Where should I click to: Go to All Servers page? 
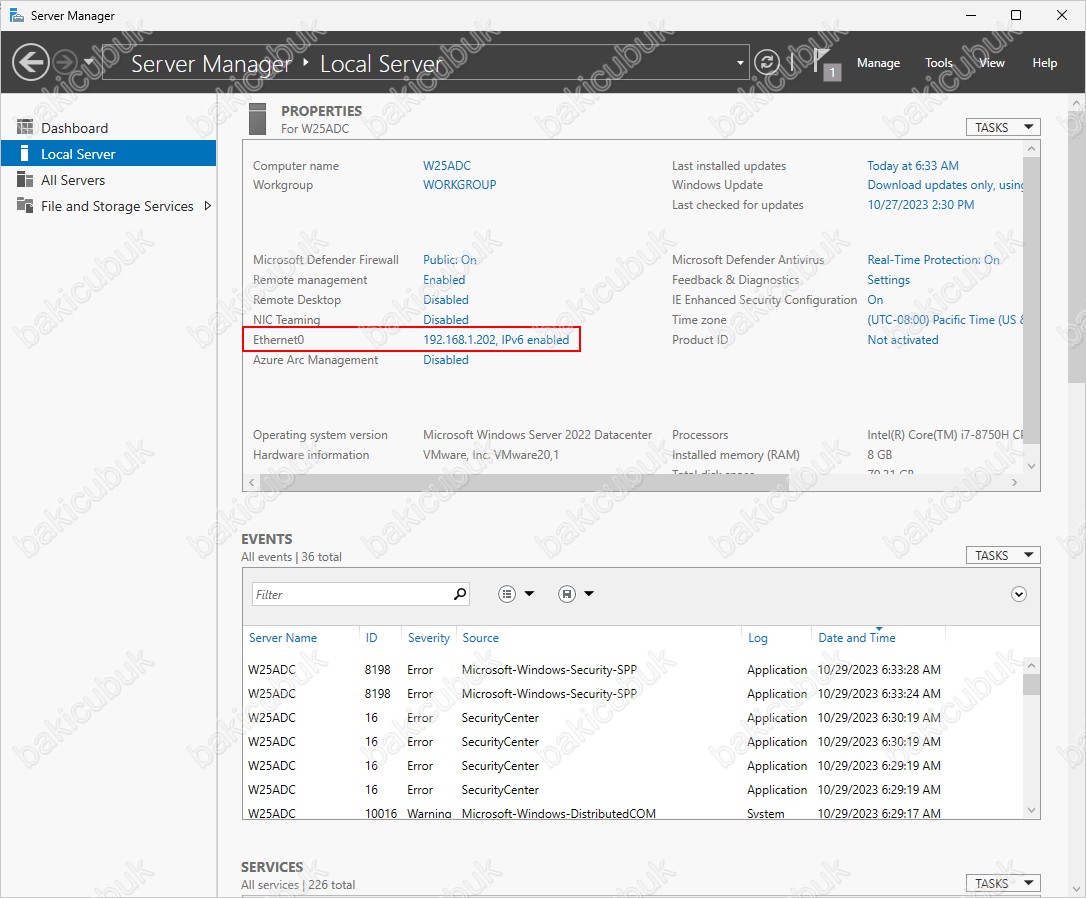tap(109, 180)
